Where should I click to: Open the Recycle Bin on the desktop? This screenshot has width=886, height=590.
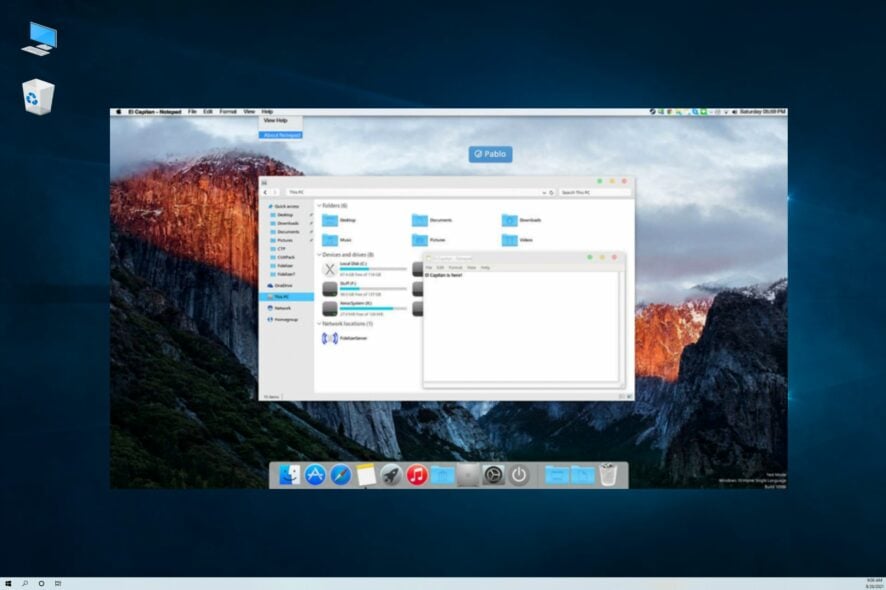[x=38, y=95]
